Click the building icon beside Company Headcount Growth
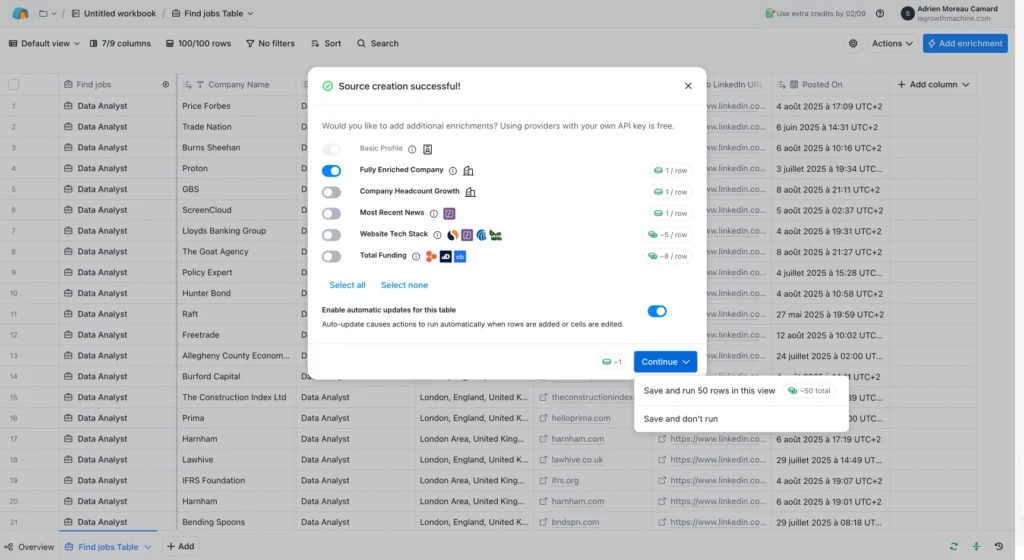1024x560 pixels. 470,192
